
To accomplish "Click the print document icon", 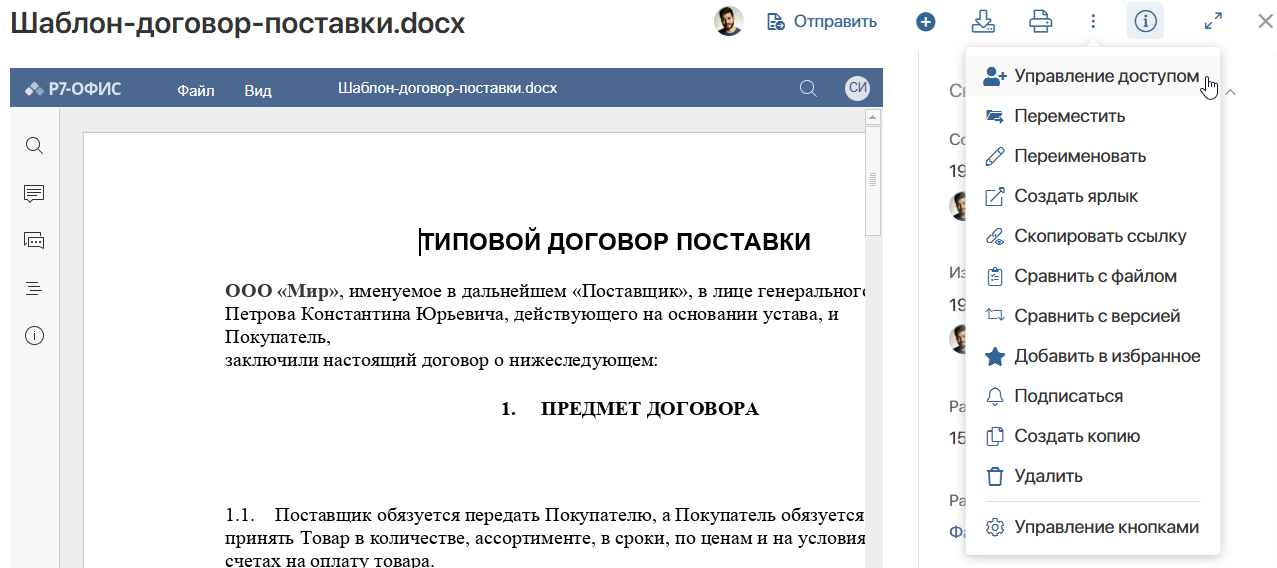I will click(x=1041, y=21).
